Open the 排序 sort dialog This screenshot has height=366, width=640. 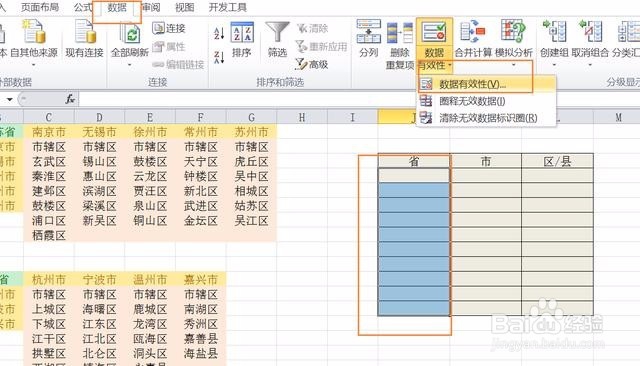pyautogui.click(x=242, y=40)
